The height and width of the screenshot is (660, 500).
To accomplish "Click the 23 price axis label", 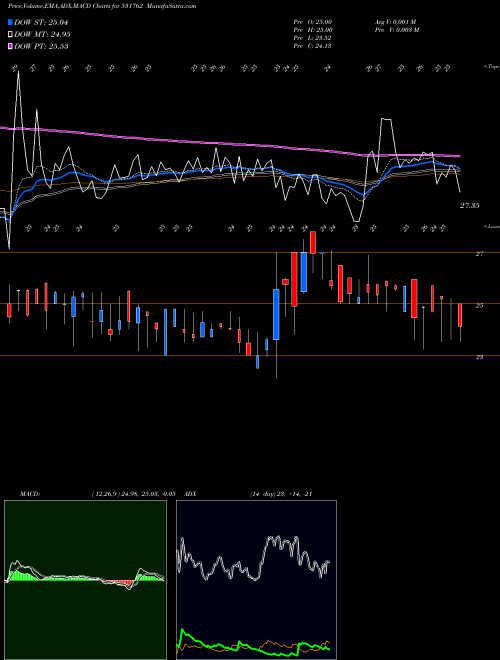I will pos(479,357).
